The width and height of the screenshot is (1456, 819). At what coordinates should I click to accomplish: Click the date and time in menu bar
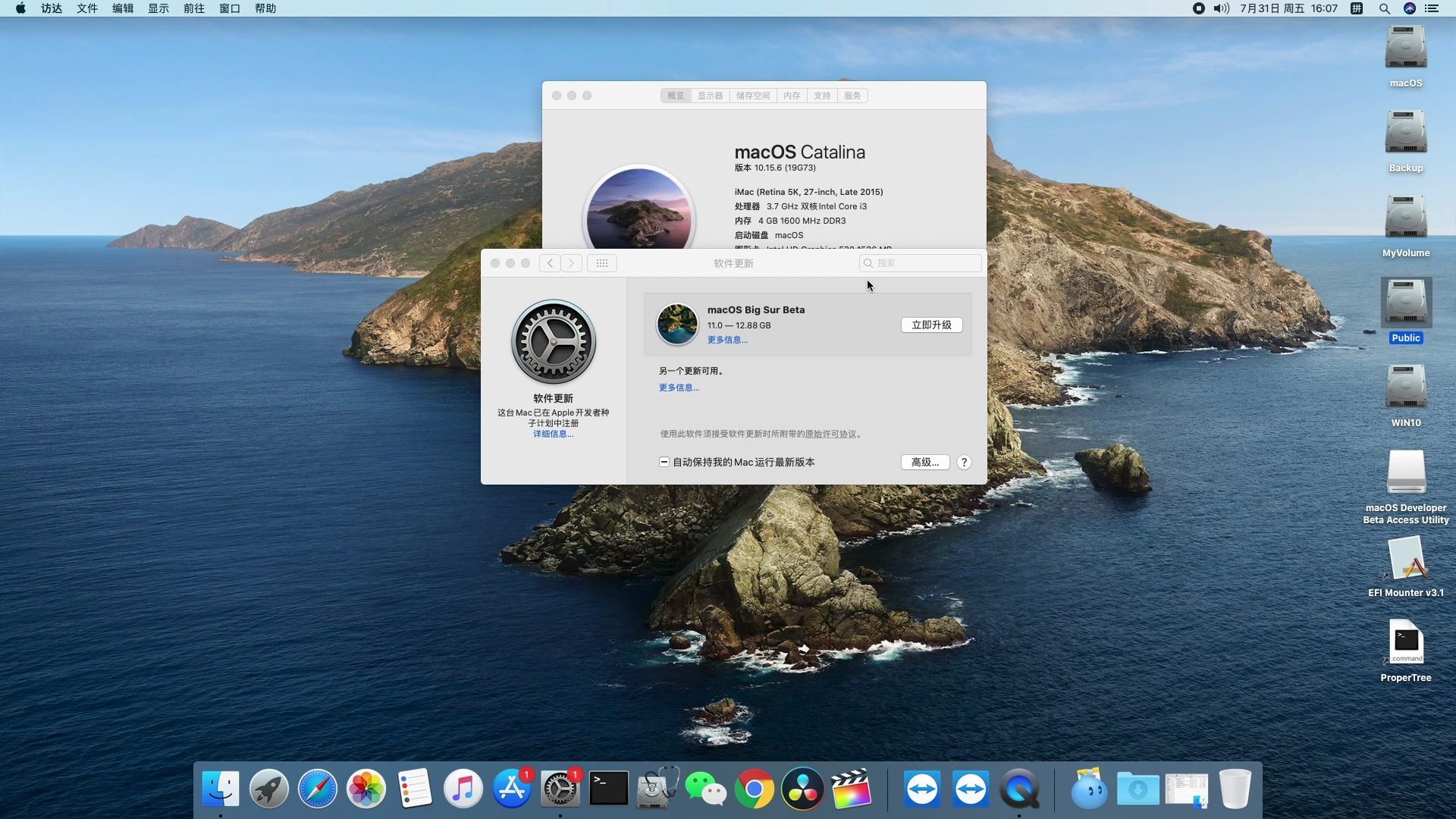click(1288, 8)
